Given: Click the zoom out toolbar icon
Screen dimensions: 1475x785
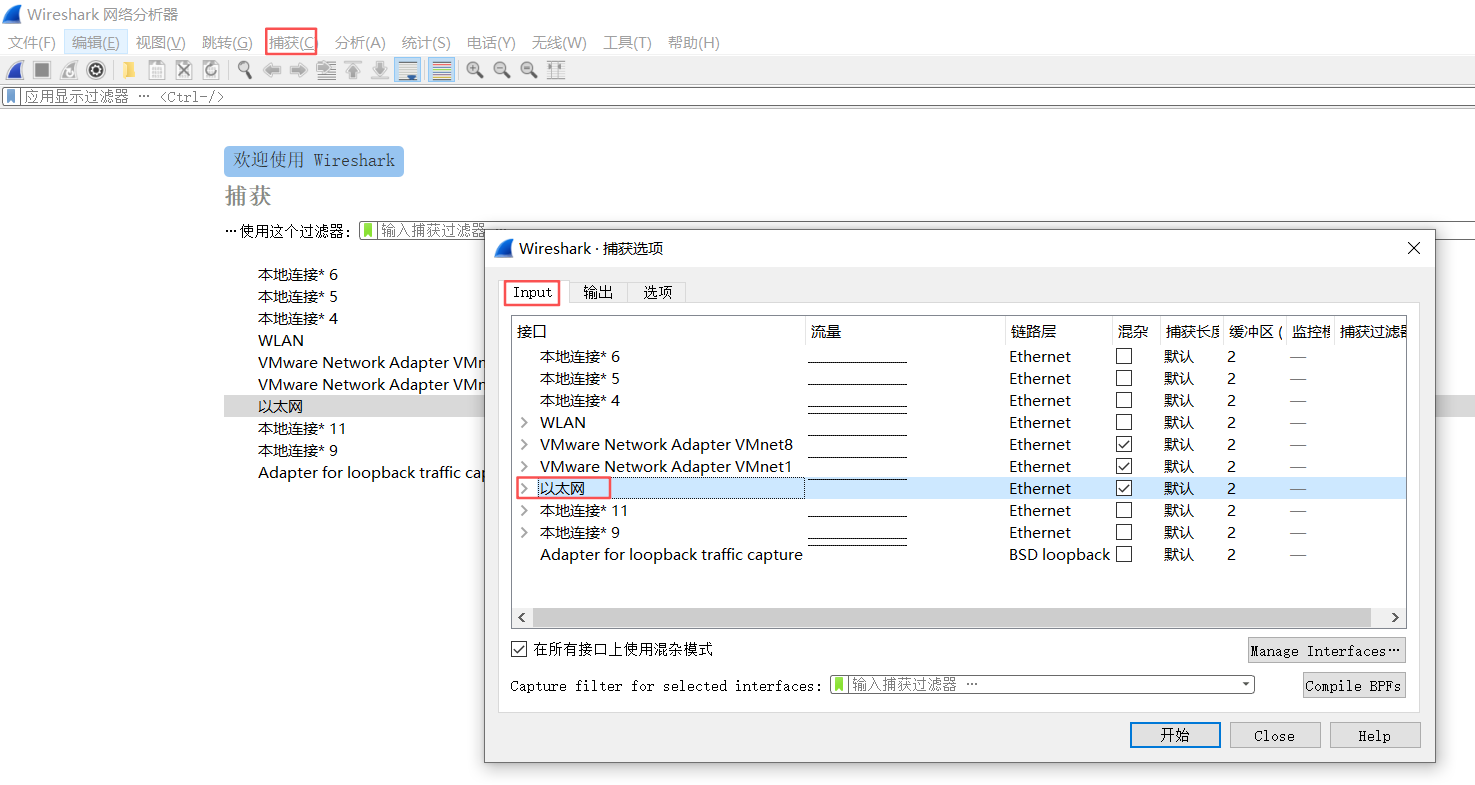Looking at the screenshot, I should pos(502,70).
